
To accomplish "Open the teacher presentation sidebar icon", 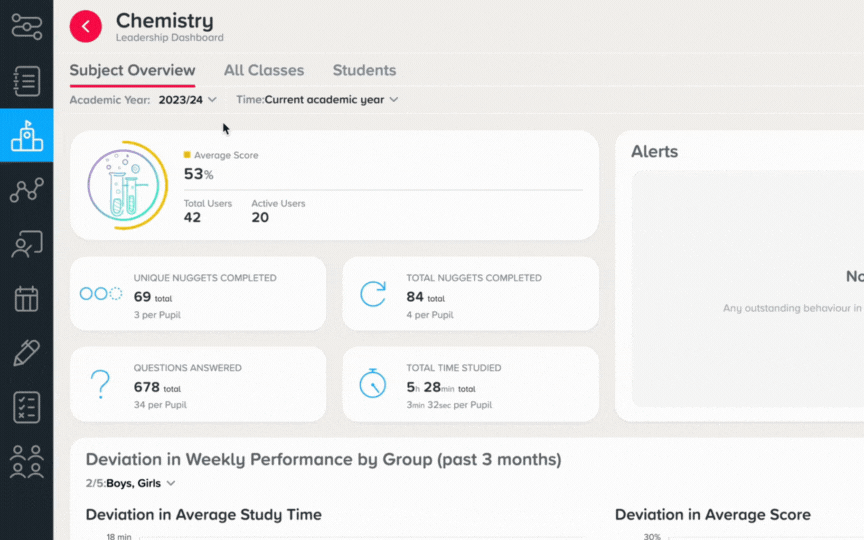I will pos(26,244).
